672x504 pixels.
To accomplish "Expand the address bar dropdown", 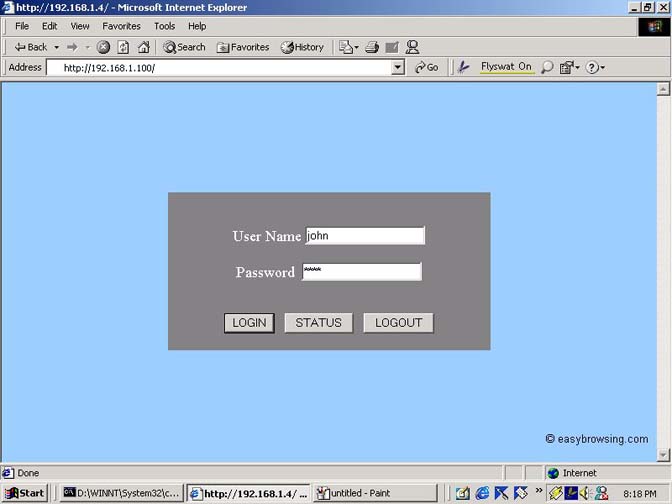I will click(398, 67).
